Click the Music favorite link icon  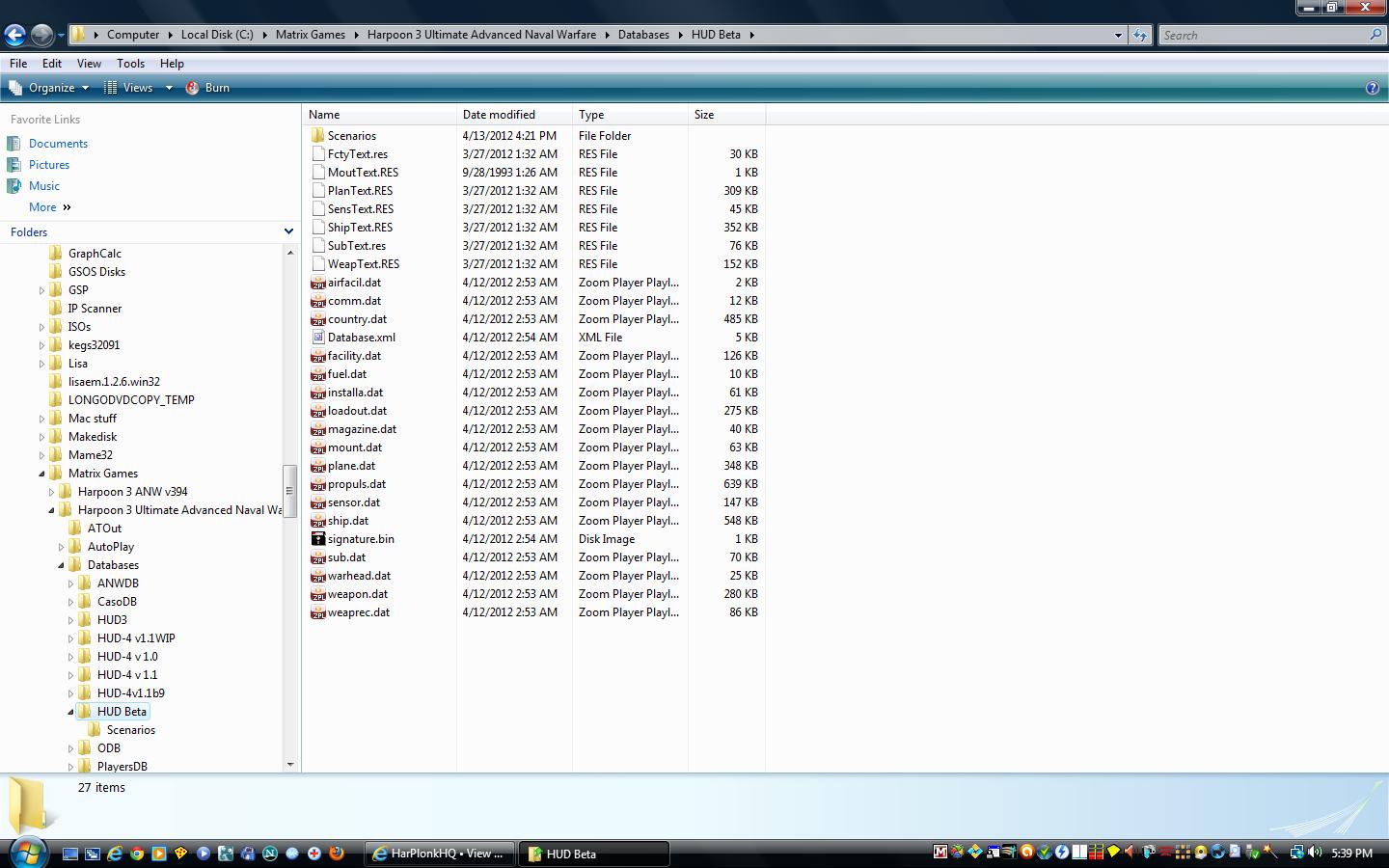click(x=14, y=186)
